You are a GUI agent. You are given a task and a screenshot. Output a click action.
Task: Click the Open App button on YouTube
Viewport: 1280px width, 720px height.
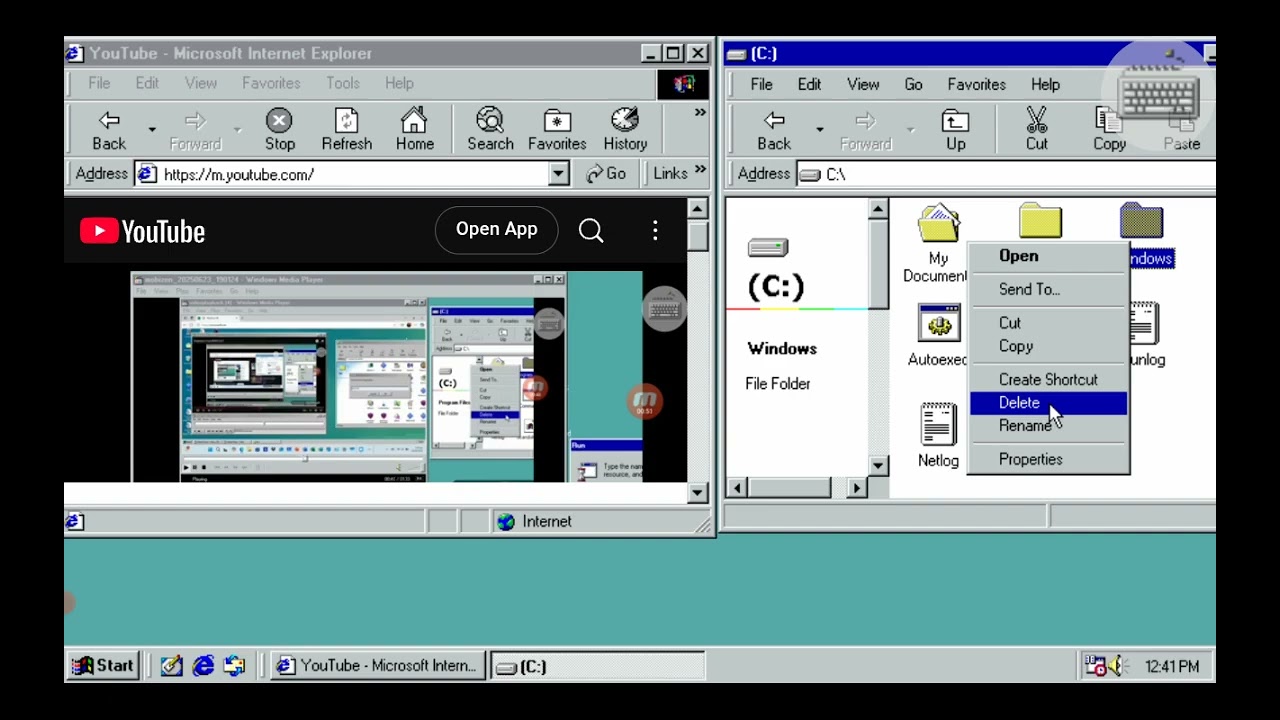coord(496,229)
